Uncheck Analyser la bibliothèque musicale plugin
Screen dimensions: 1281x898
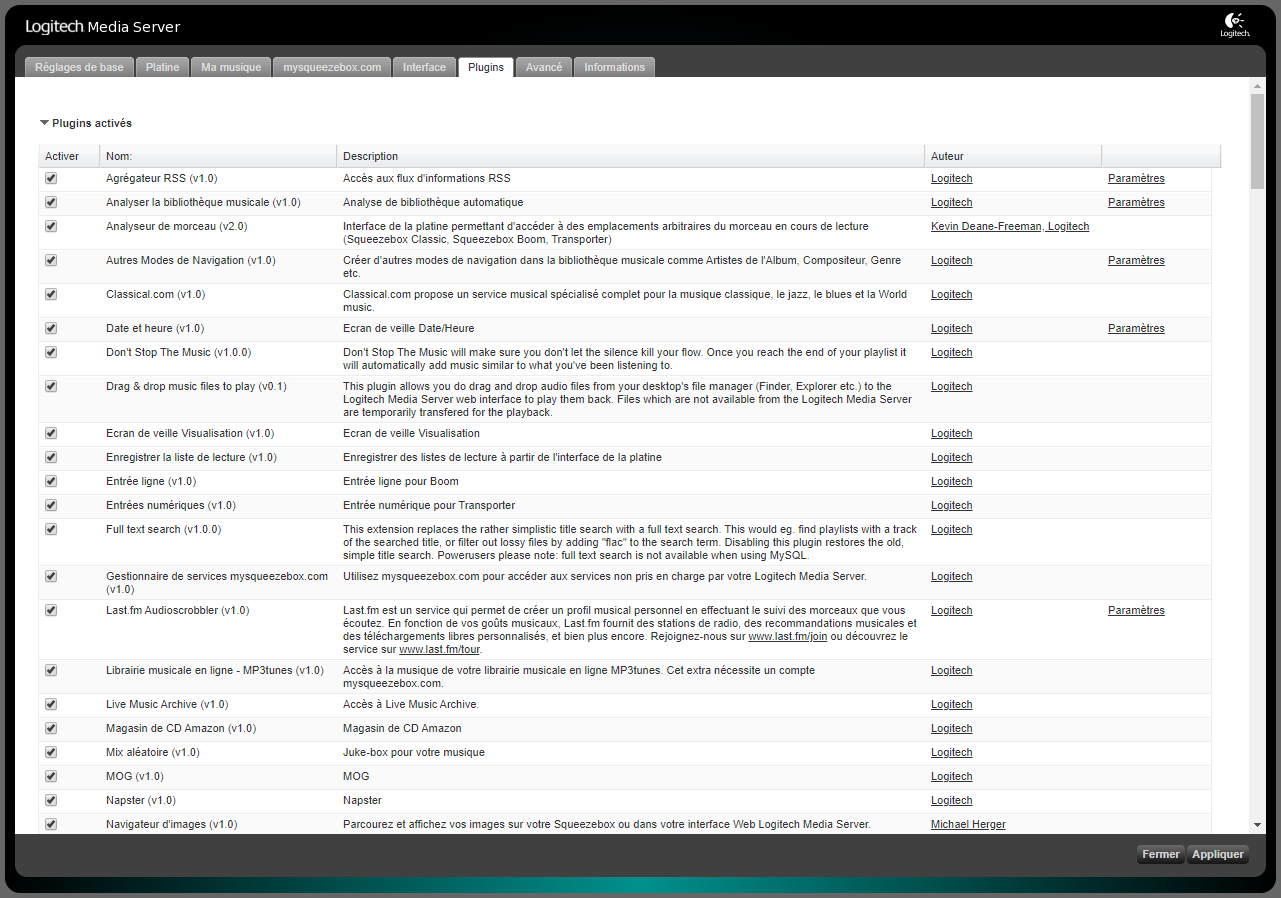point(51,202)
